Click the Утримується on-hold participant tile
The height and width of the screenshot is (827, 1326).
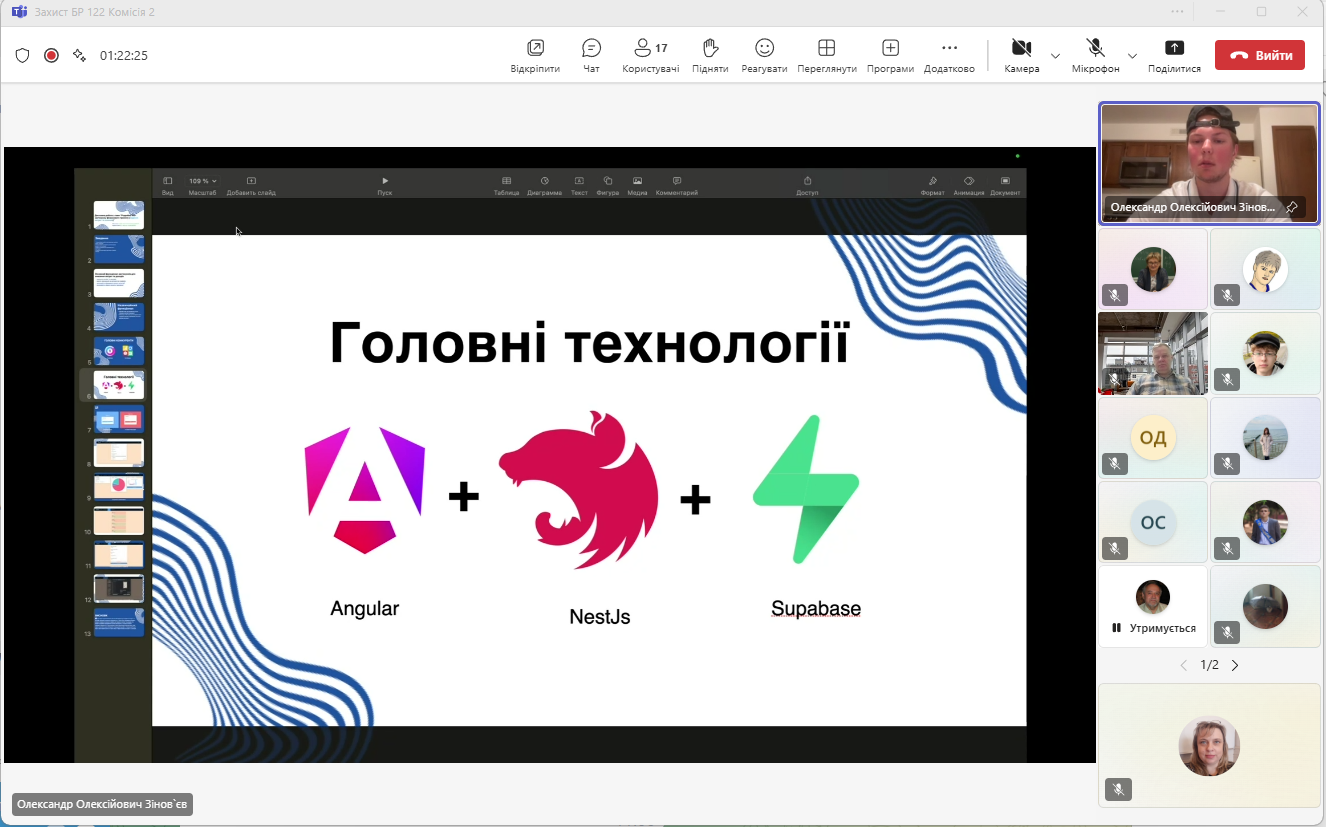[x=1153, y=606]
